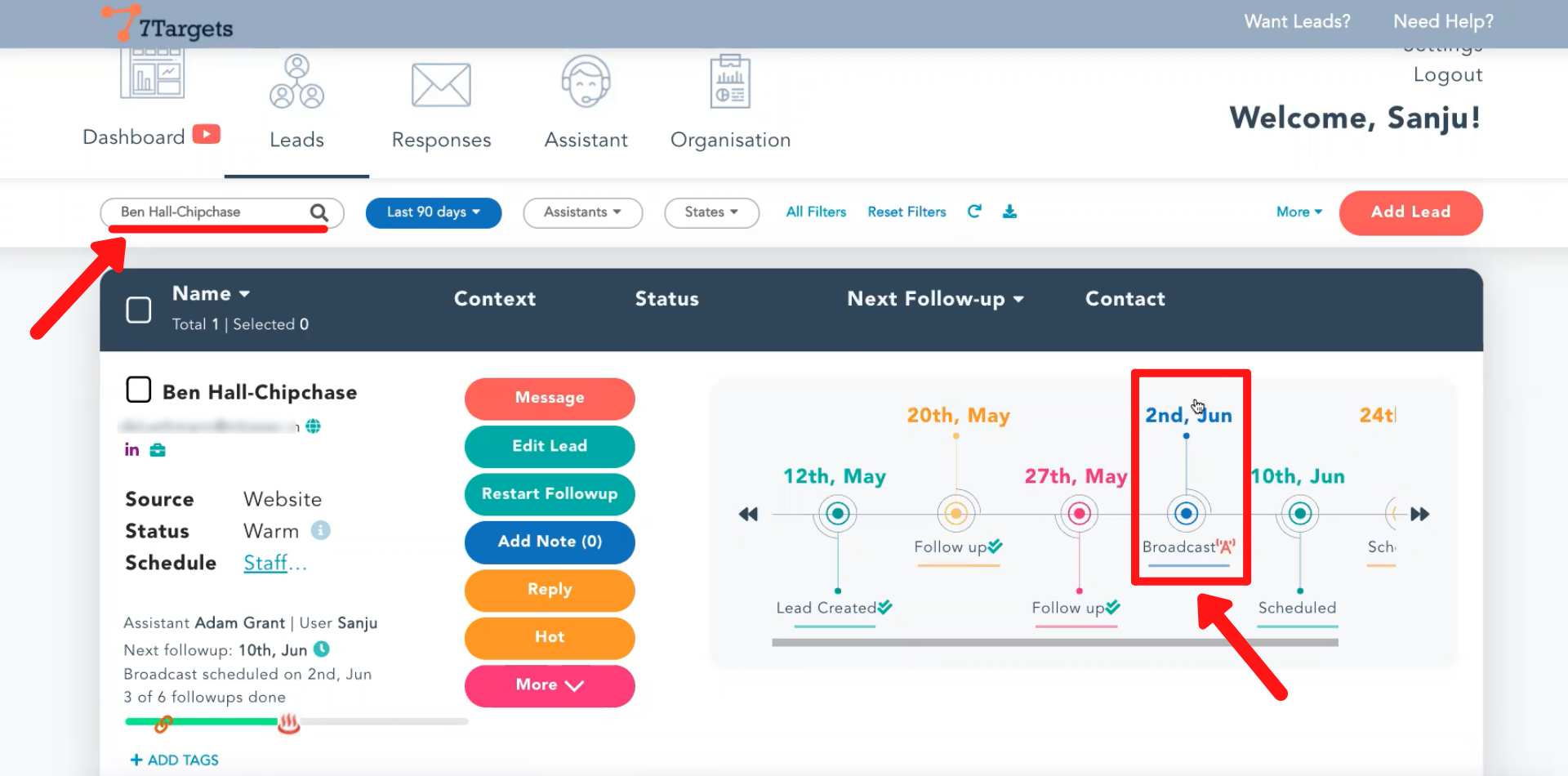Expand the Assistants filter dropdown

tap(582, 212)
